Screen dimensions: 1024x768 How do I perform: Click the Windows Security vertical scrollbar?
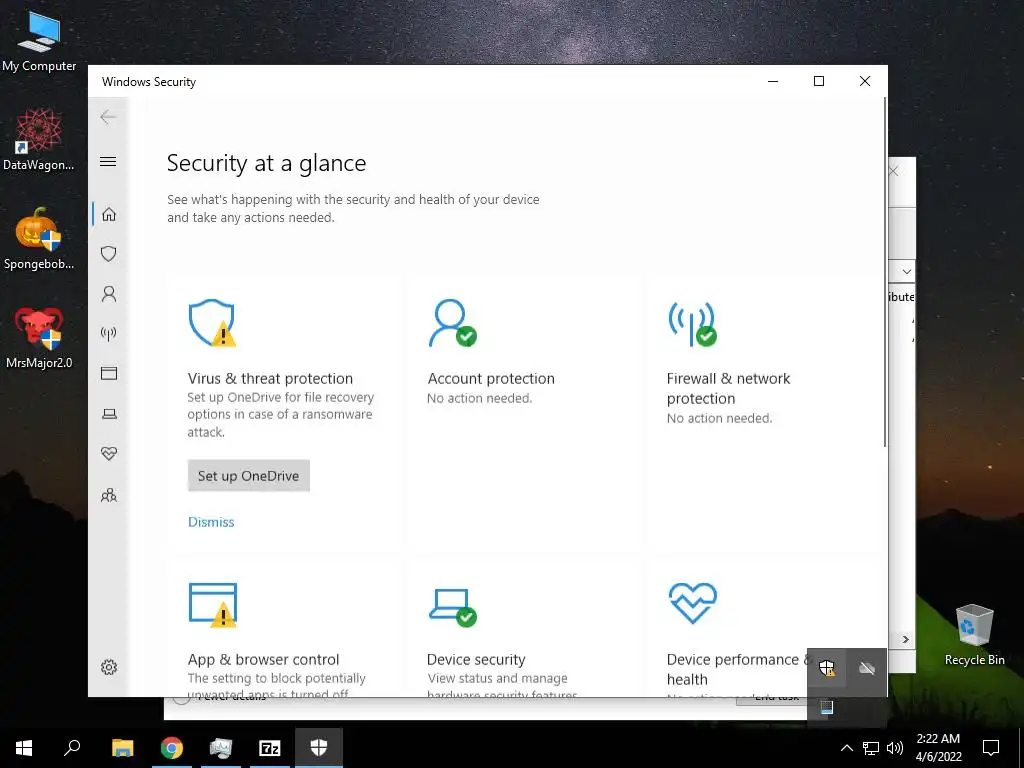tap(885, 272)
